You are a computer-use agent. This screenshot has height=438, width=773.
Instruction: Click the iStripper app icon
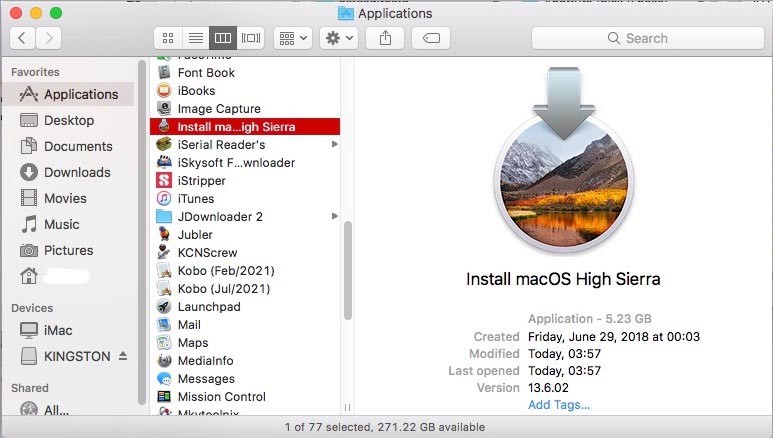pyautogui.click(x=164, y=181)
